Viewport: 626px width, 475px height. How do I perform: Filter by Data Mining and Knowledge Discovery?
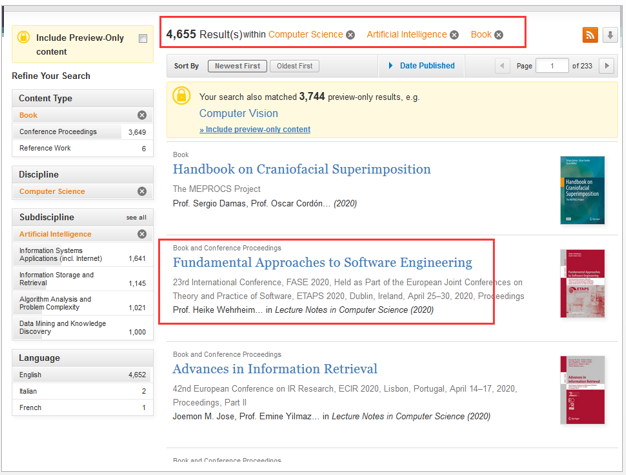tap(83, 327)
